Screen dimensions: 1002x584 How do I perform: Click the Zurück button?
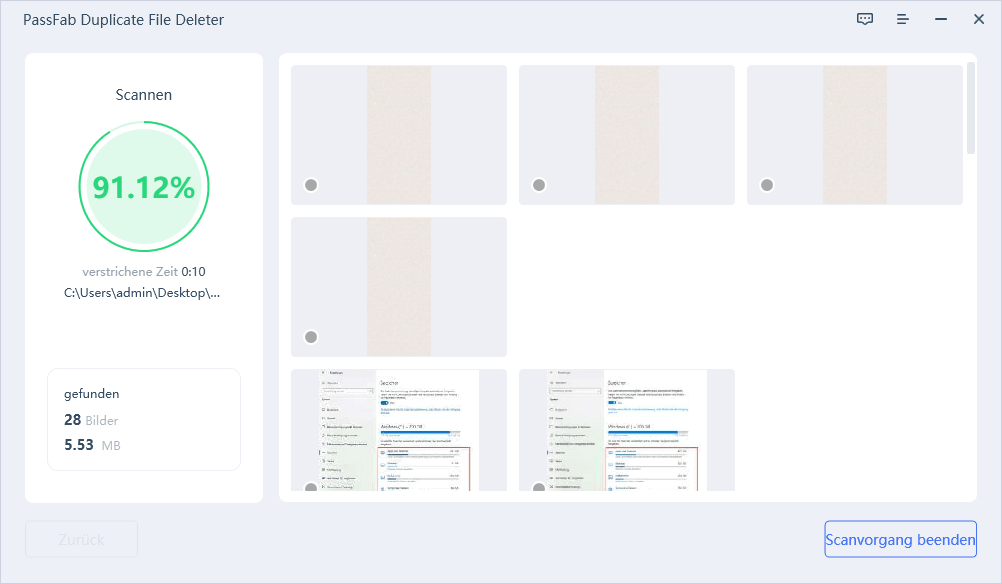pyautogui.click(x=81, y=539)
